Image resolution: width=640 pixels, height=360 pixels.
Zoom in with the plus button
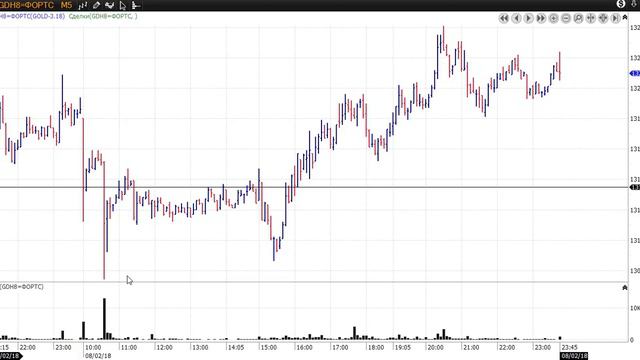553,18
